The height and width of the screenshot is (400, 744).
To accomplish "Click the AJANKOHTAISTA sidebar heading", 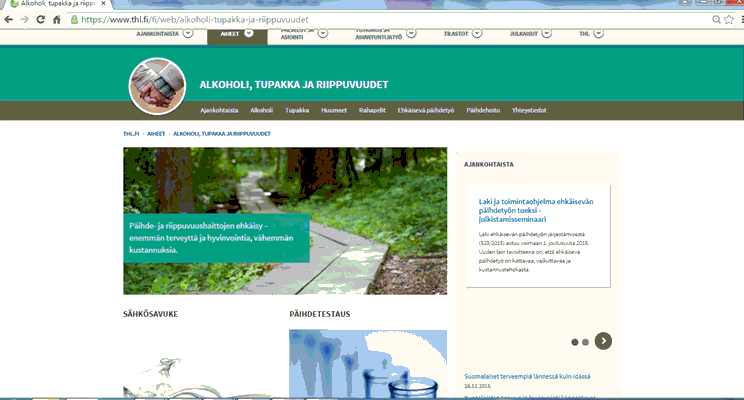I will tap(489, 165).
